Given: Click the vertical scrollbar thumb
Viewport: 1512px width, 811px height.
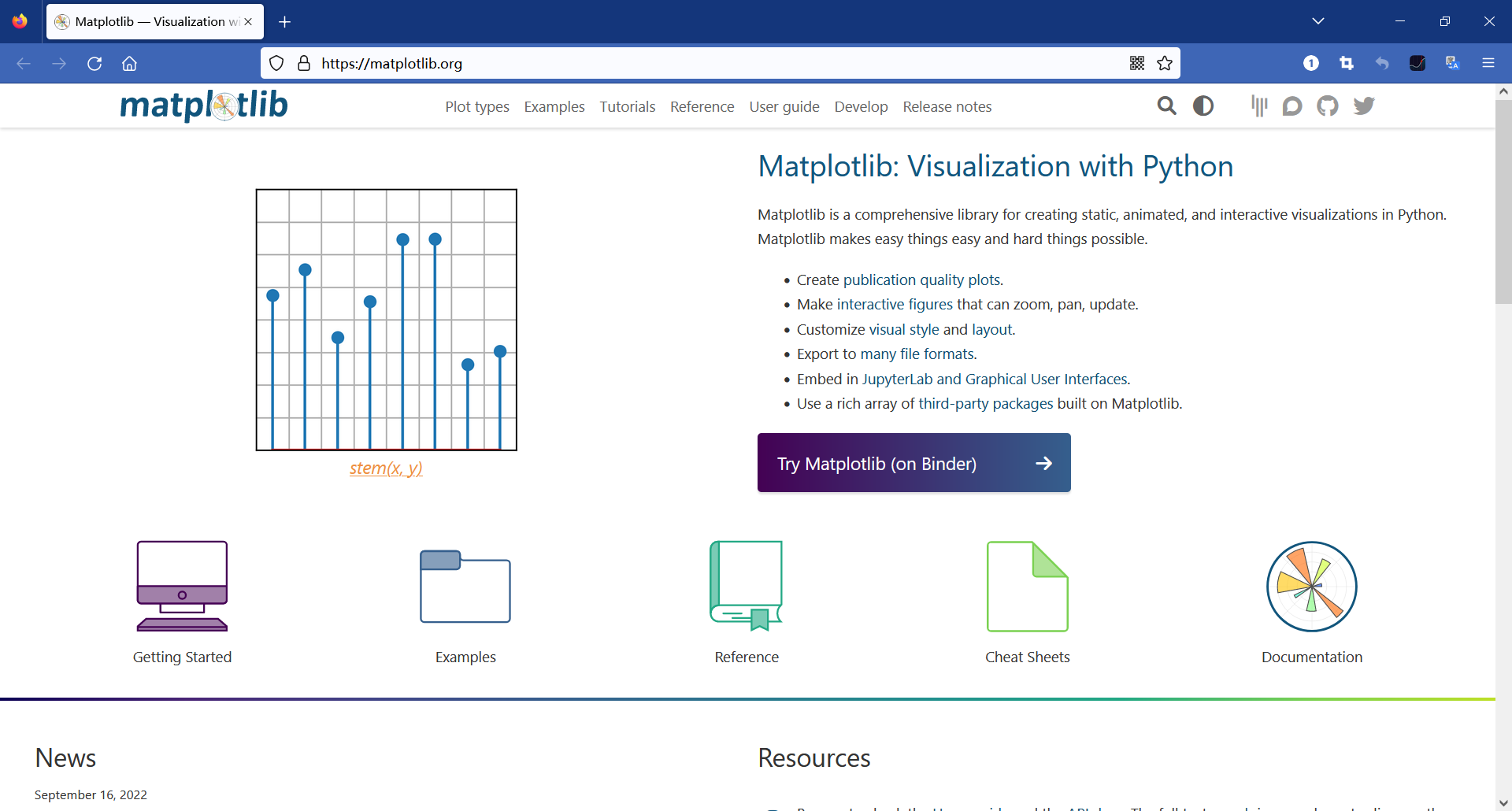Looking at the screenshot, I should (1503, 202).
